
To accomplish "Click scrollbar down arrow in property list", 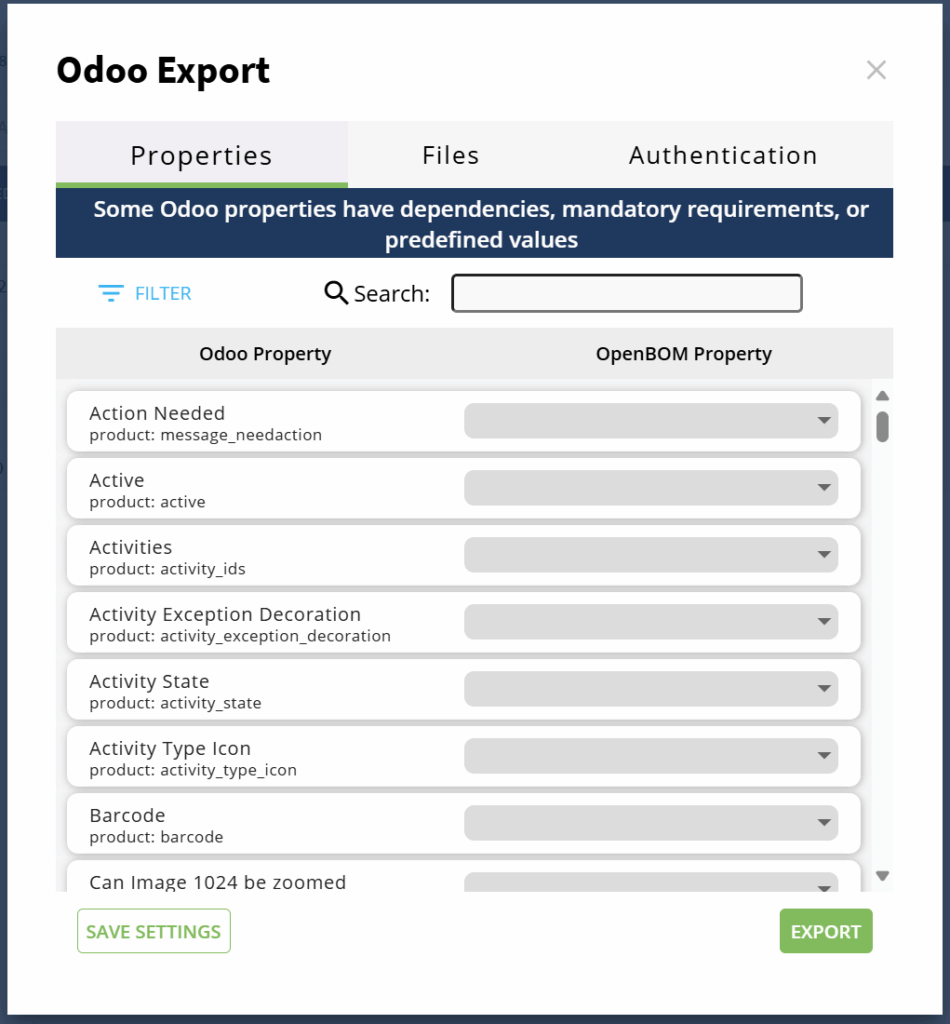I will 882,875.
